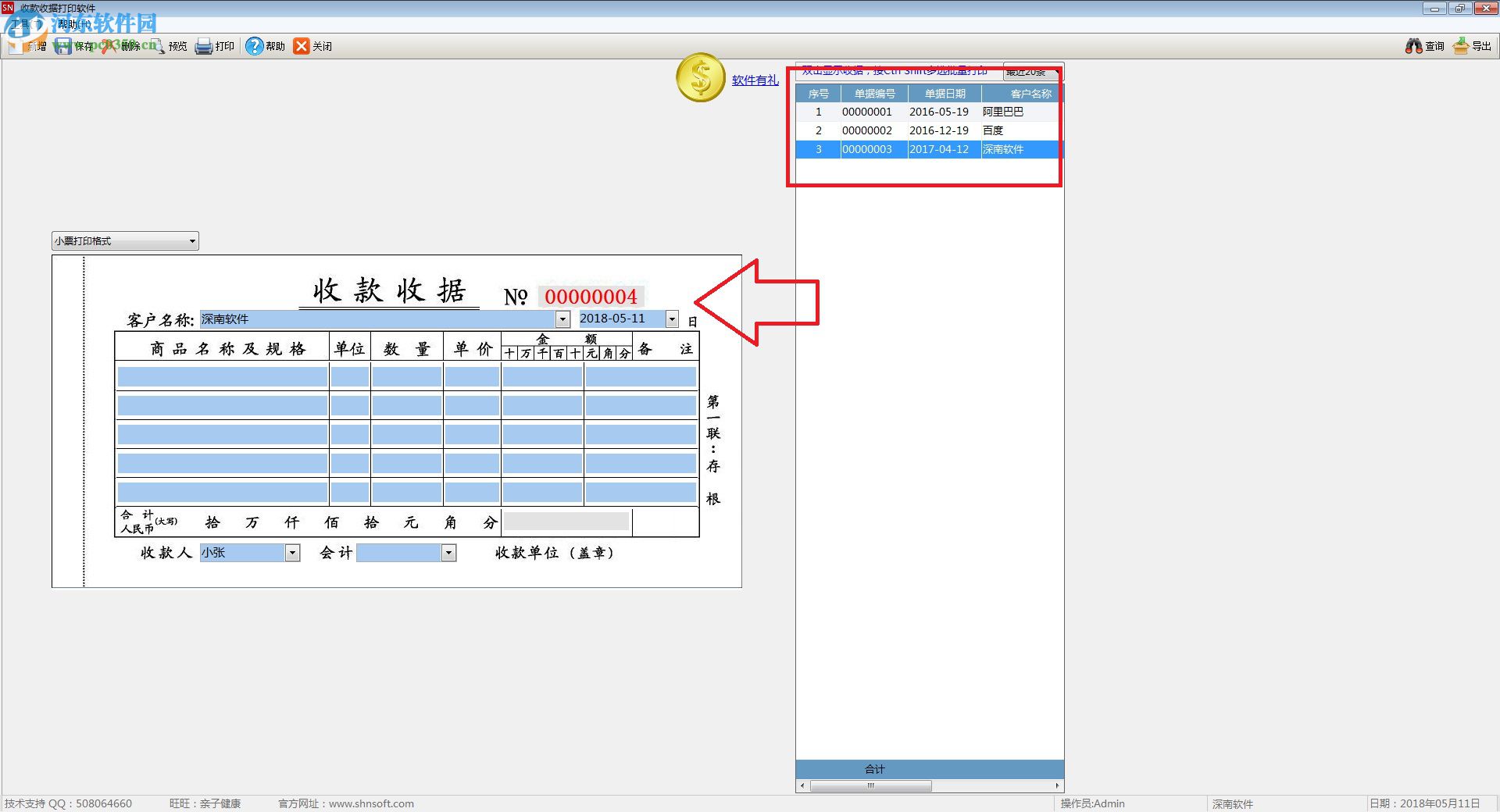The height and width of the screenshot is (812, 1500).
Task: Open the 软件有礼 link
Action: 755,80
